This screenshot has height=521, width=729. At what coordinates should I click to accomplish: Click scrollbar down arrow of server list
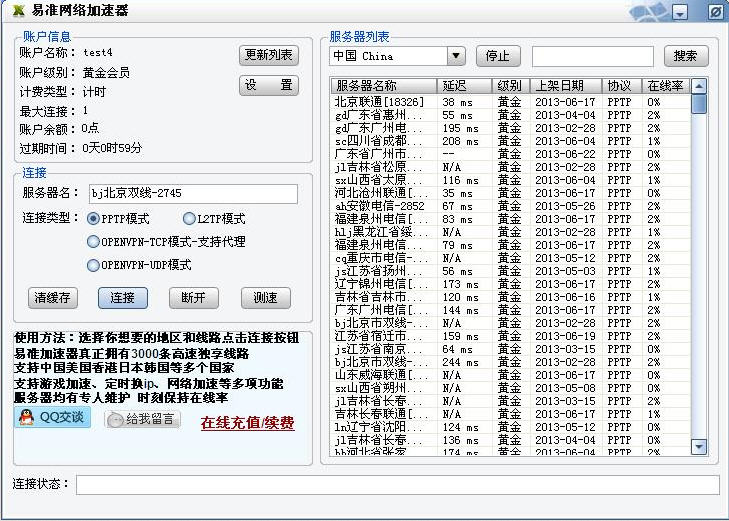click(699, 447)
